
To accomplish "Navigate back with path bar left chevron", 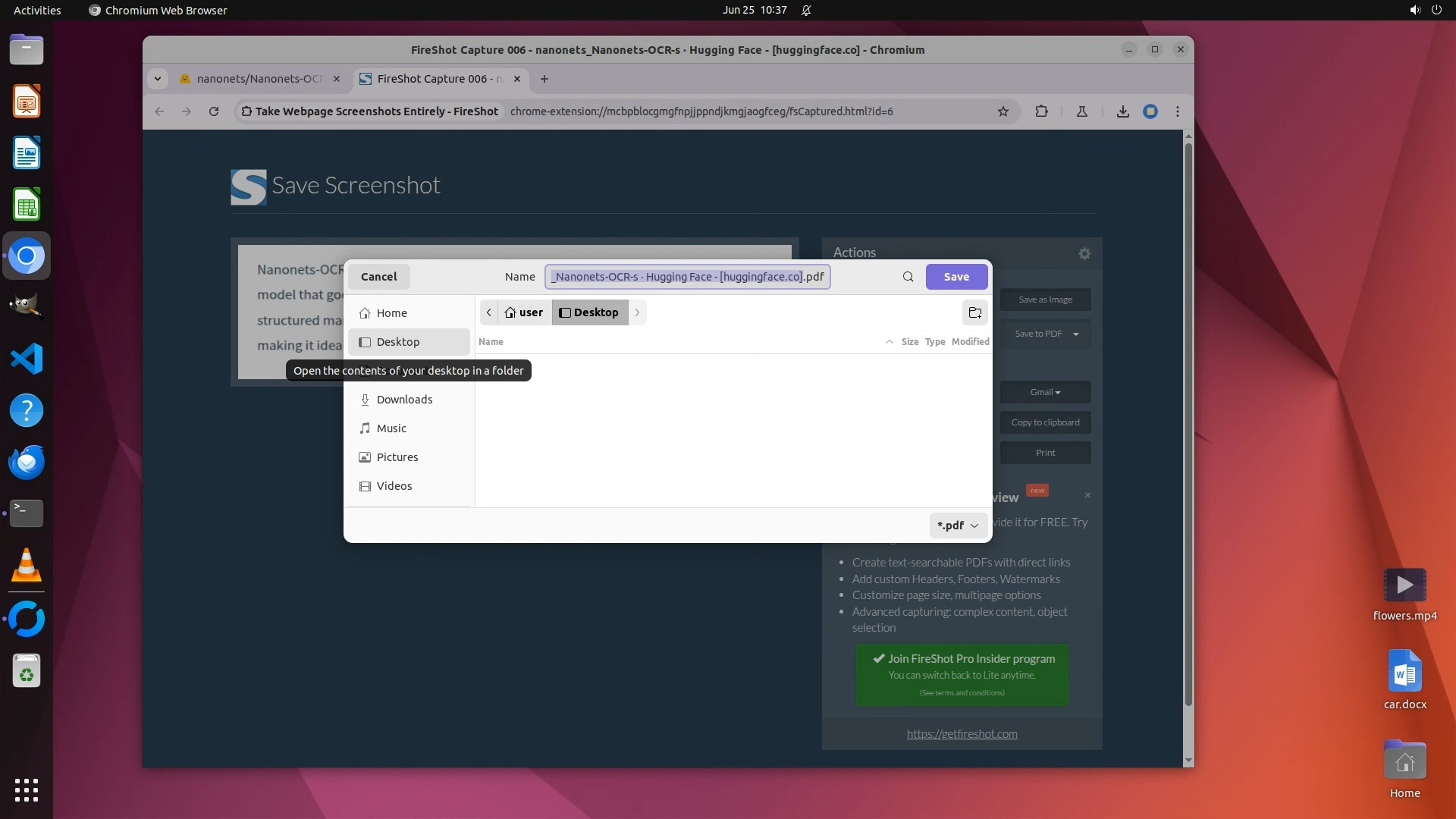I will point(488,312).
